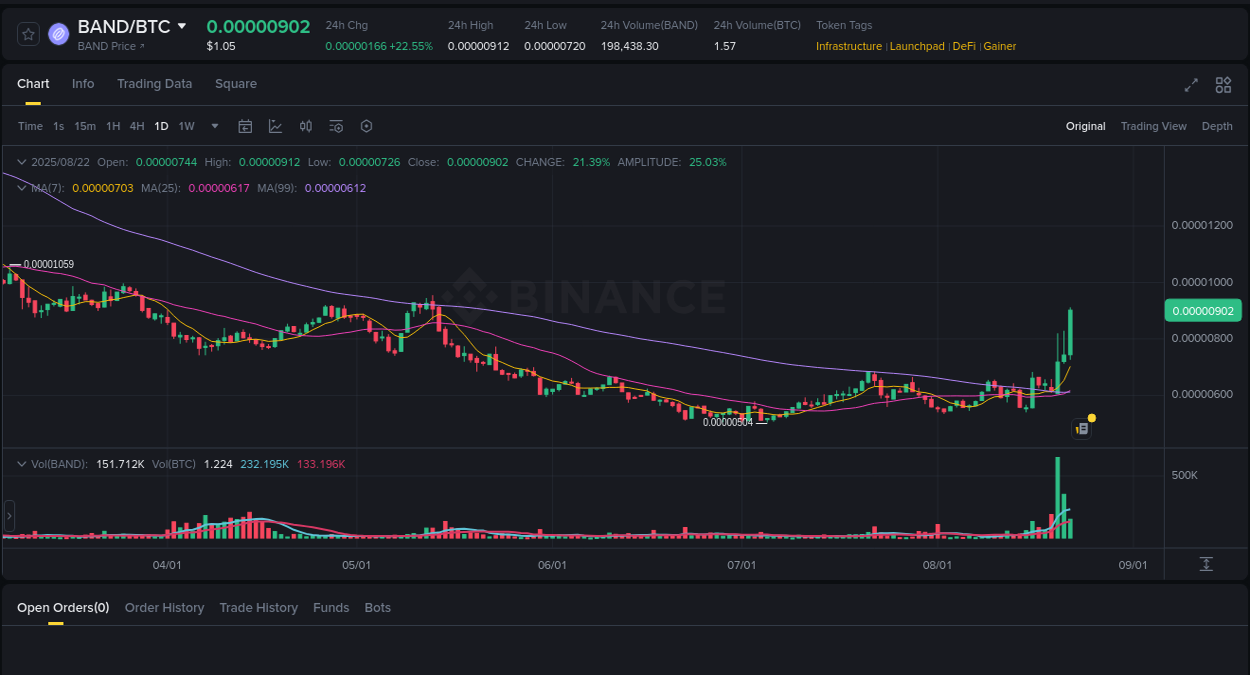
Task: Toggle BAND/BTC as a favorite star
Action: click(x=27, y=33)
